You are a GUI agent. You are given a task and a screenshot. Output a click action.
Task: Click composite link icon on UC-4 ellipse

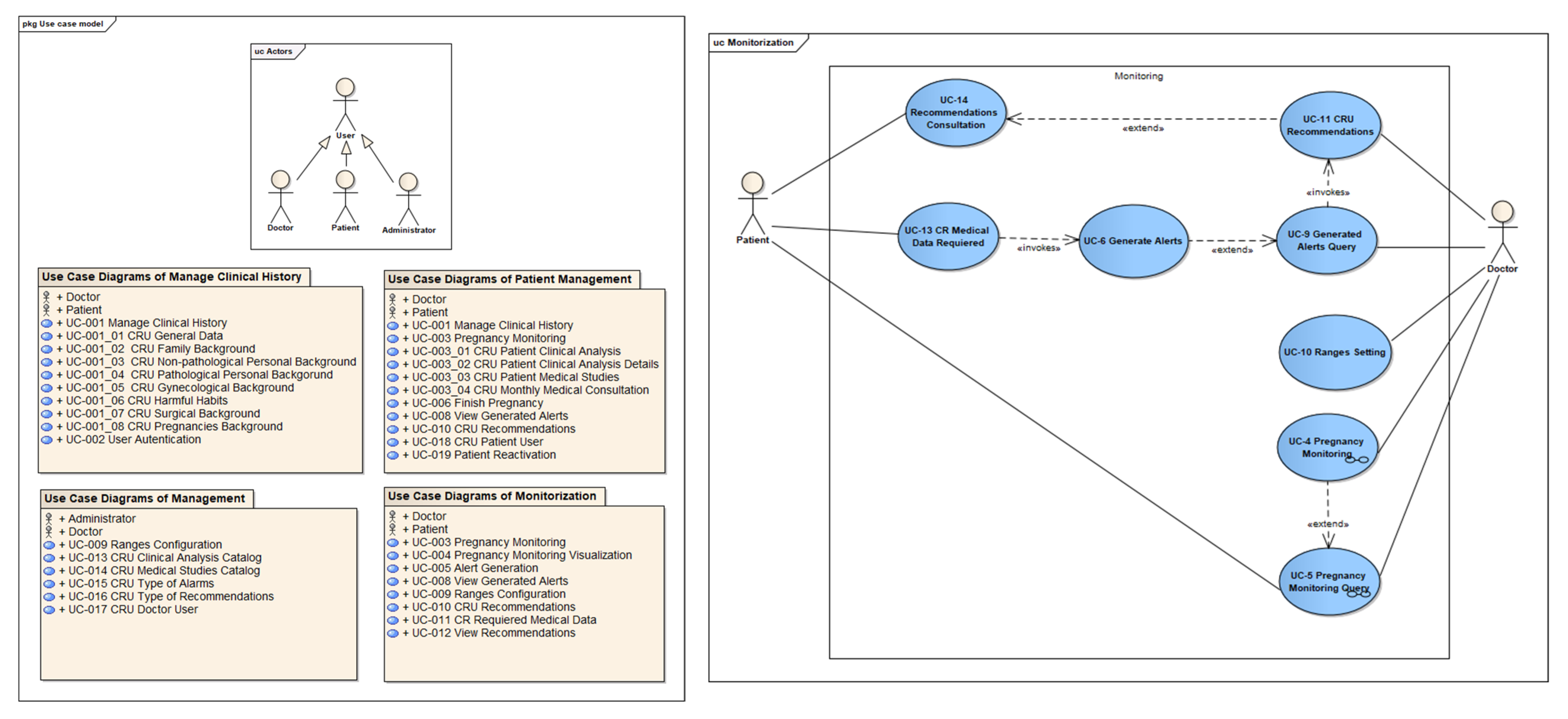(1357, 460)
